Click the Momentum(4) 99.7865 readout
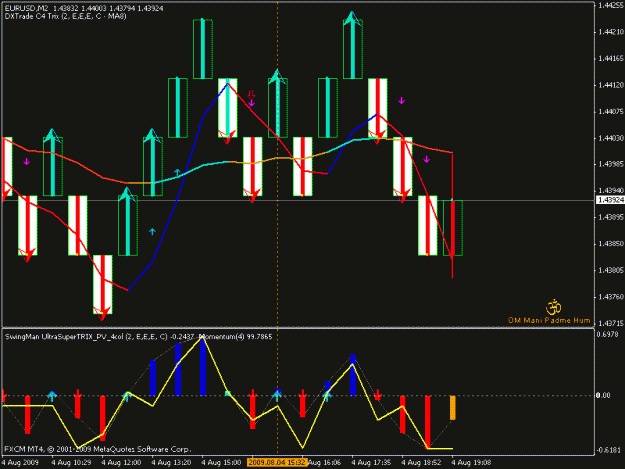The image size is (625, 469). pyautogui.click(x=235, y=337)
